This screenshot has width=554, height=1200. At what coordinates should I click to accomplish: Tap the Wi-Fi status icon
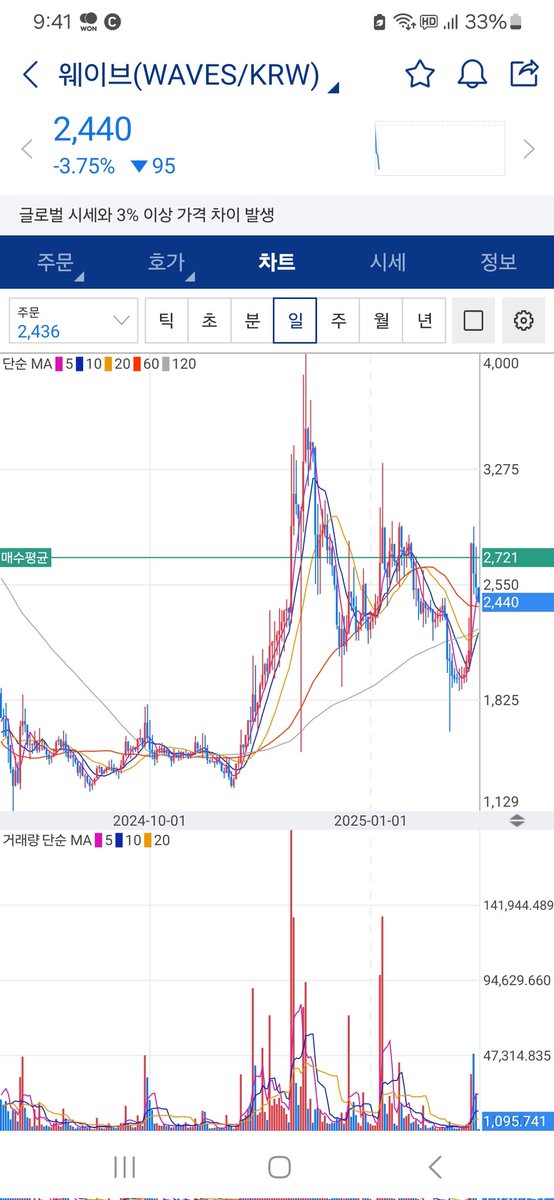[404, 21]
